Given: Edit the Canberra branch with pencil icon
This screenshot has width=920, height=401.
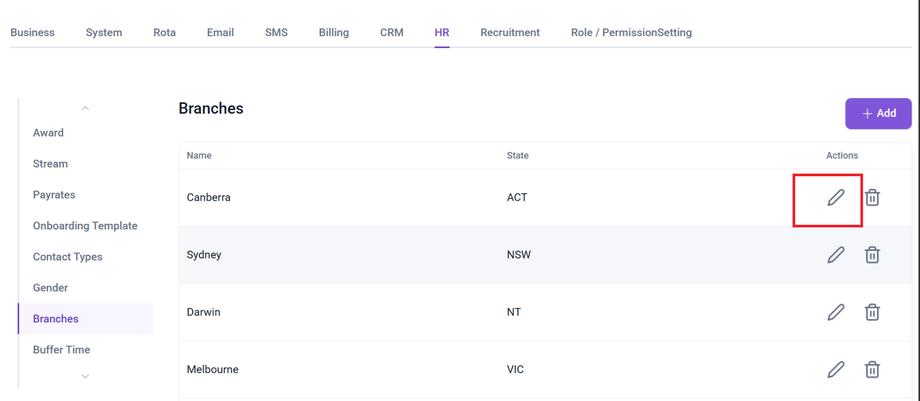Looking at the screenshot, I should (x=836, y=198).
